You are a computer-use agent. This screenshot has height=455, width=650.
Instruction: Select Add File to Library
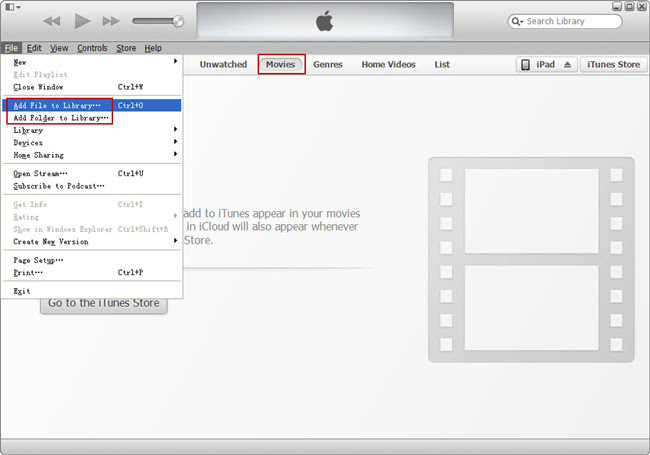[92, 105]
